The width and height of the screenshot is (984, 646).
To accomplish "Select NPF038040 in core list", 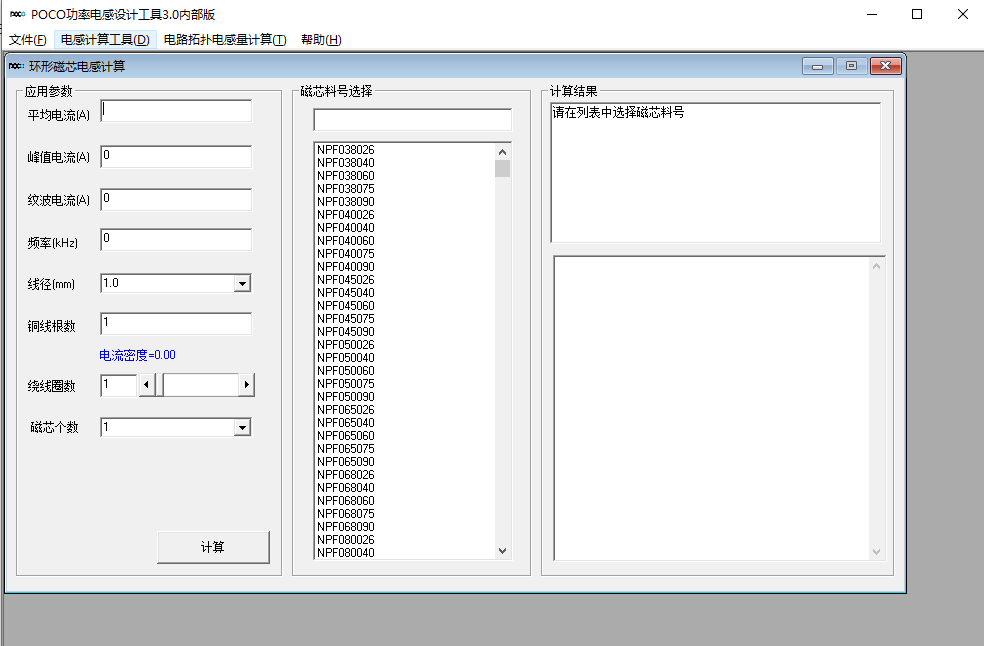I will (x=405, y=163).
